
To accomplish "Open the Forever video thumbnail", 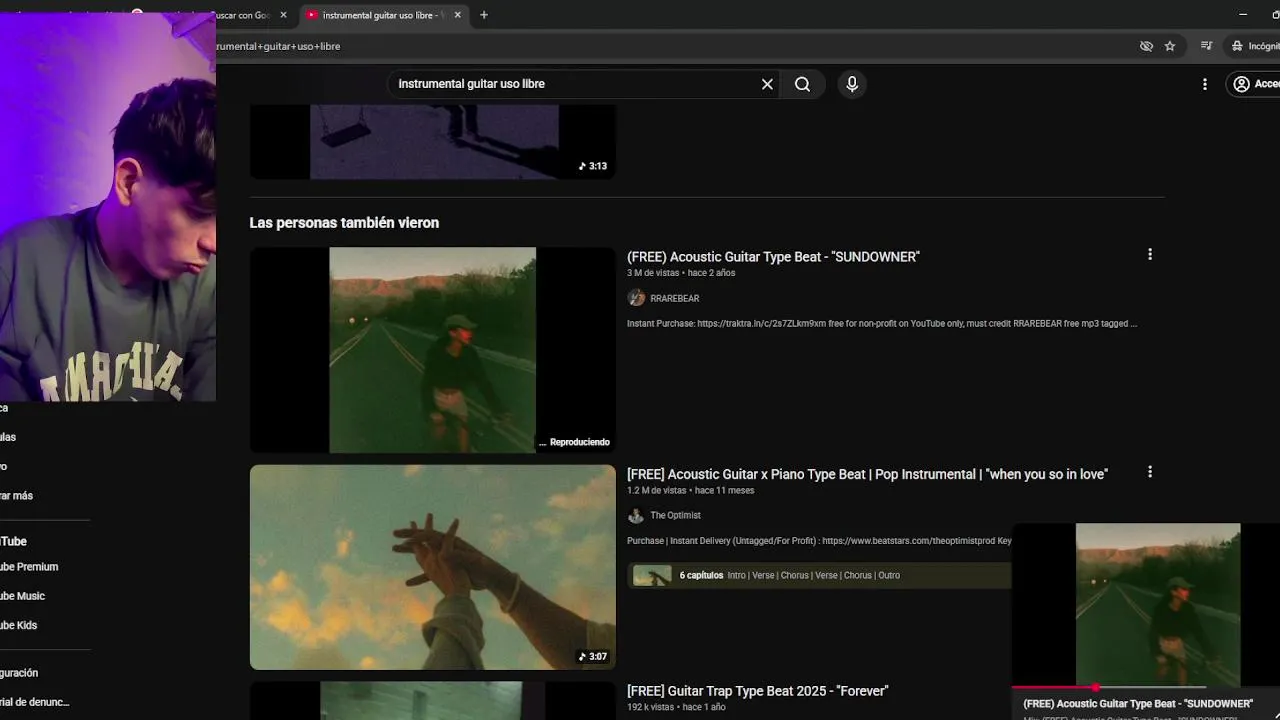I will pos(432,701).
